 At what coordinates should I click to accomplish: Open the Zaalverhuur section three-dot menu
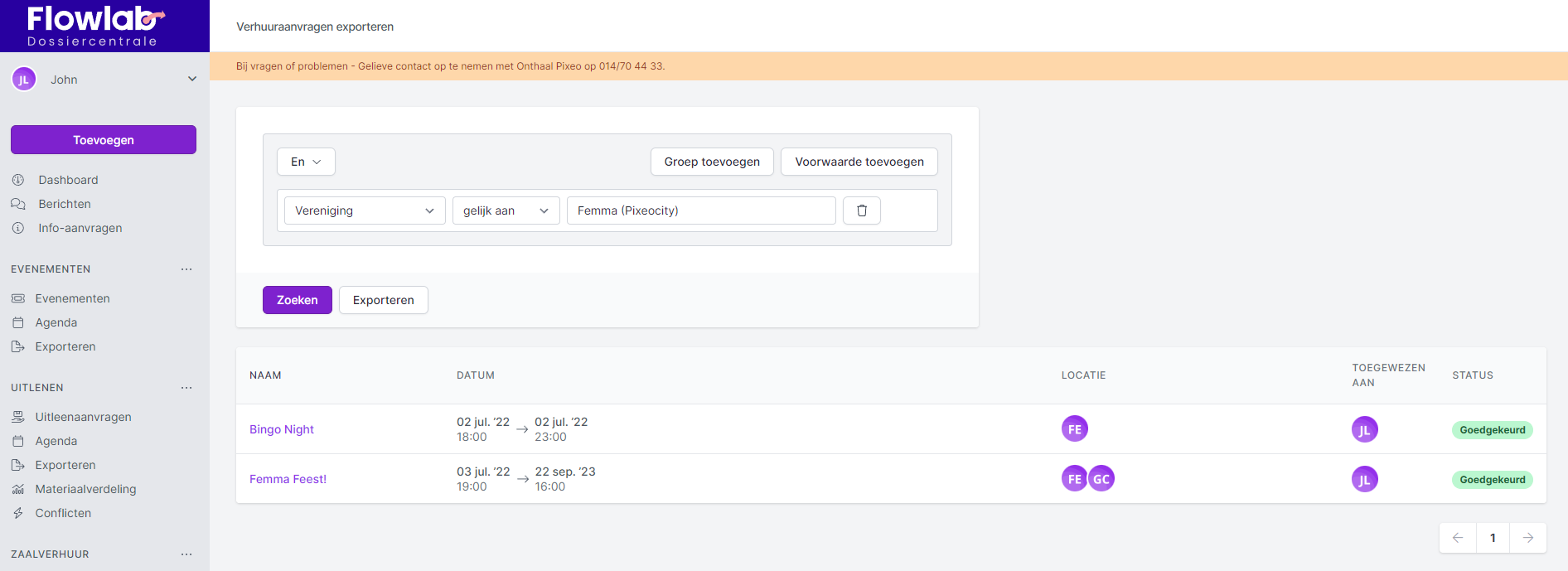(x=186, y=554)
